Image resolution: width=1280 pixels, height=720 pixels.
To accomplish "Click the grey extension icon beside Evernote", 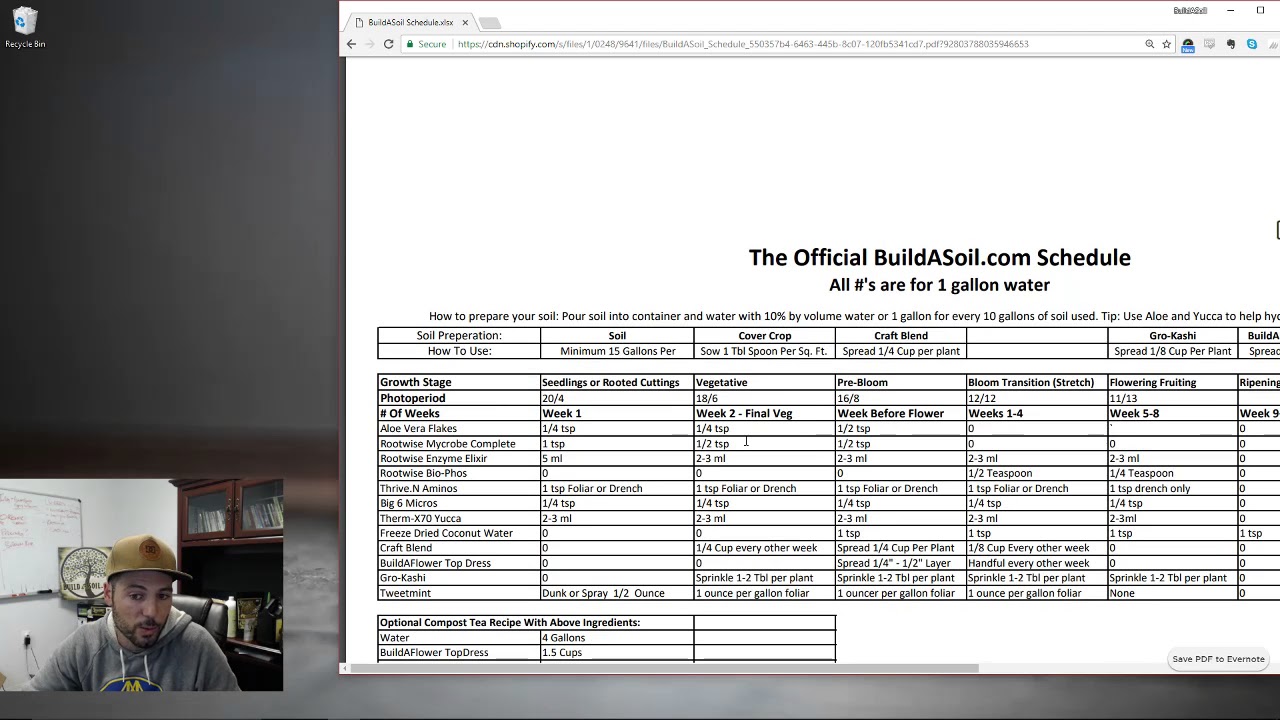I will pyautogui.click(x=1209, y=44).
